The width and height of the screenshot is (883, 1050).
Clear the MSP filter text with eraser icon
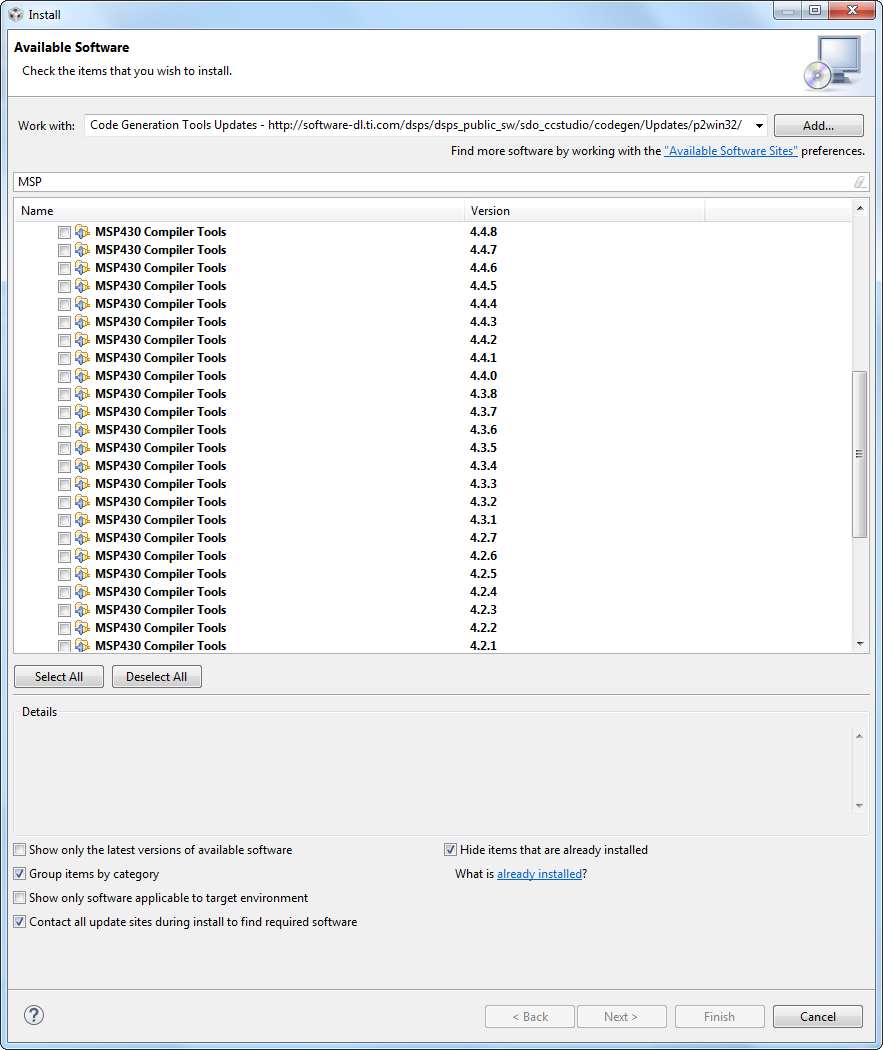pyautogui.click(x=860, y=182)
